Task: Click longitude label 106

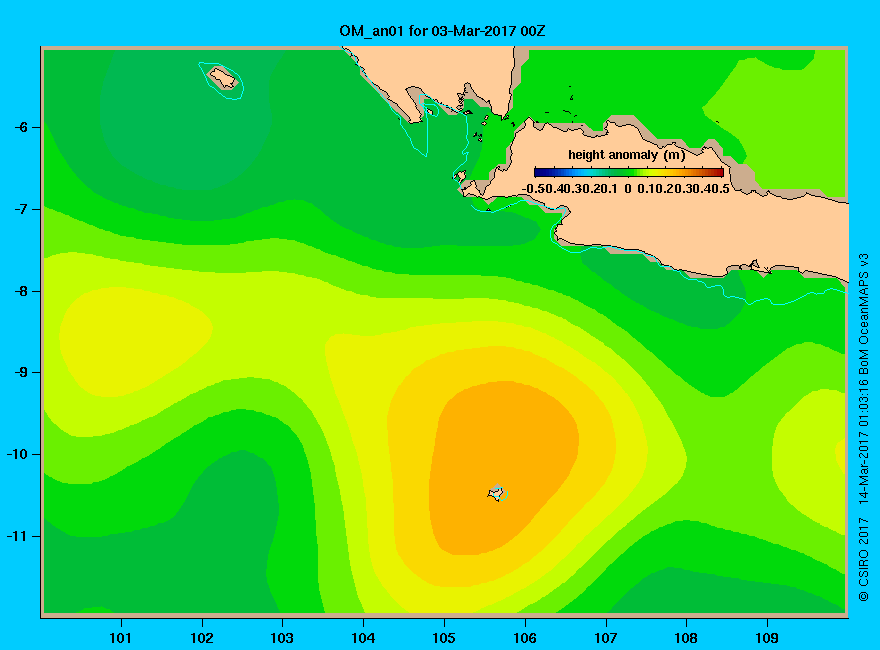Action: (525, 638)
